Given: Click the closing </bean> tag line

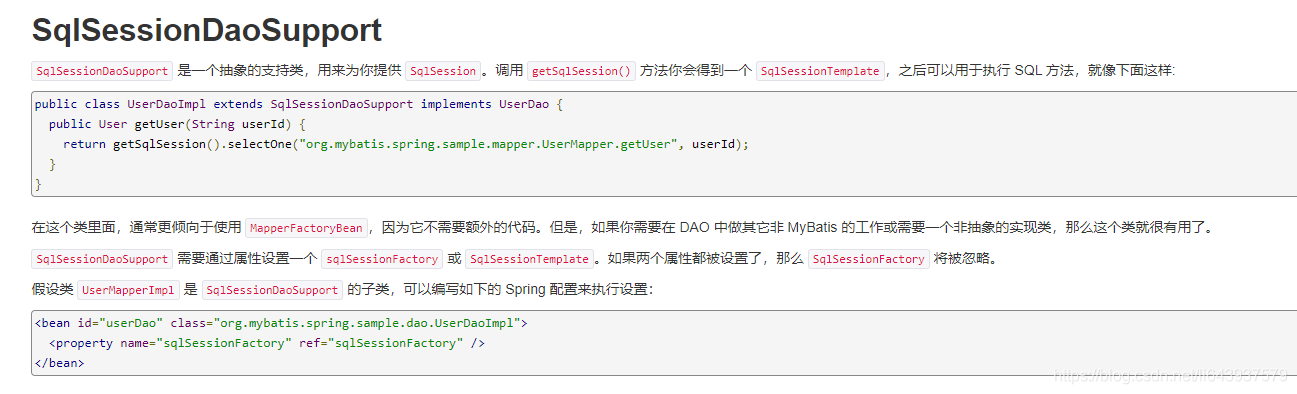Looking at the screenshot, I should (59, 363).
